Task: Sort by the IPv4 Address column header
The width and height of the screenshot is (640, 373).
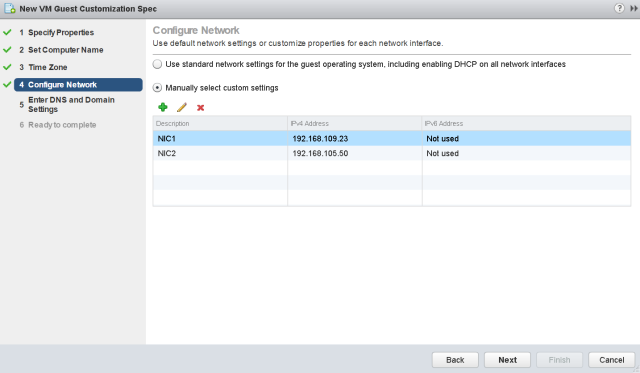Action: click(355, 123)
